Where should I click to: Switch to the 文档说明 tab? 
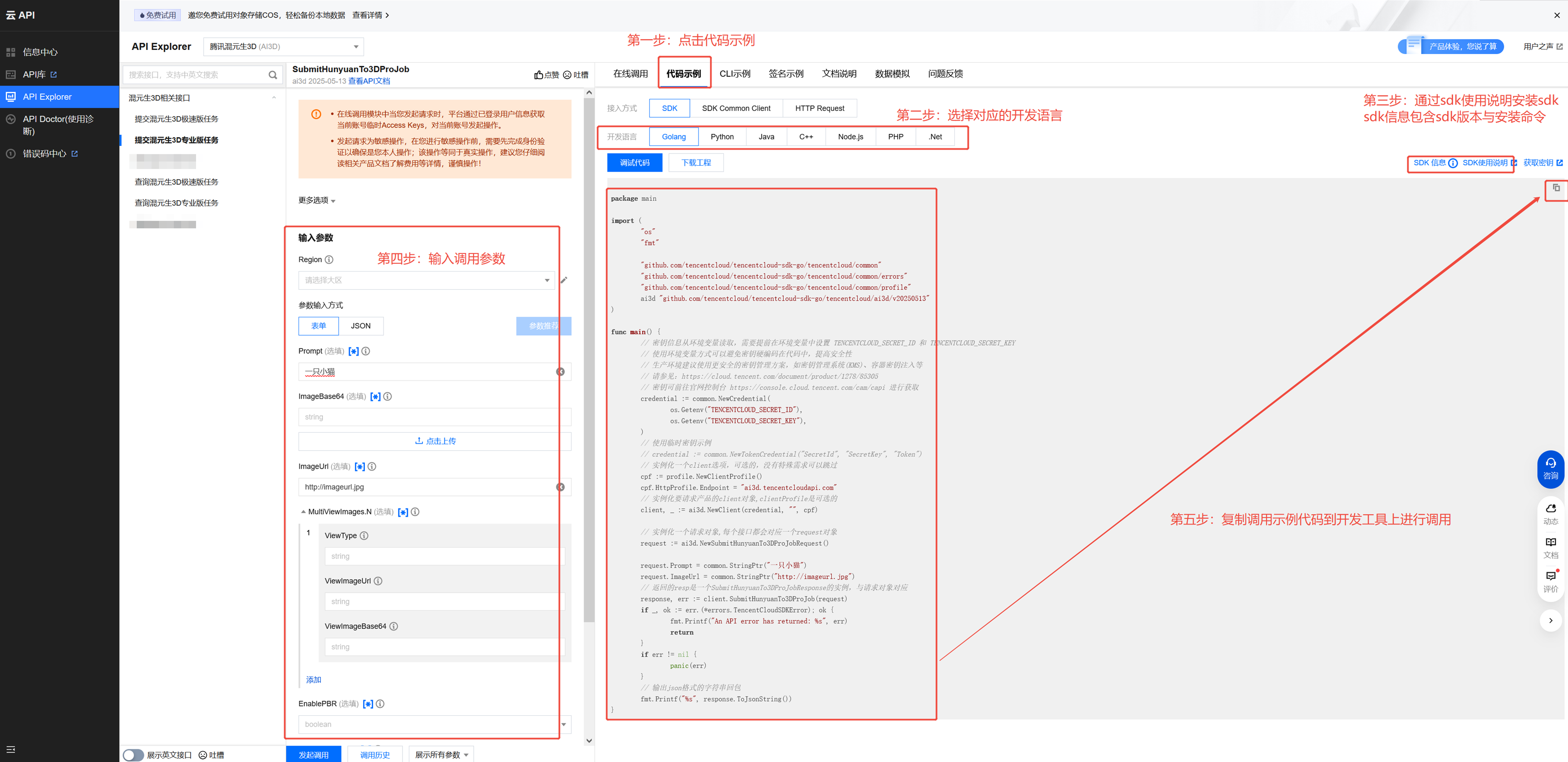839,74
